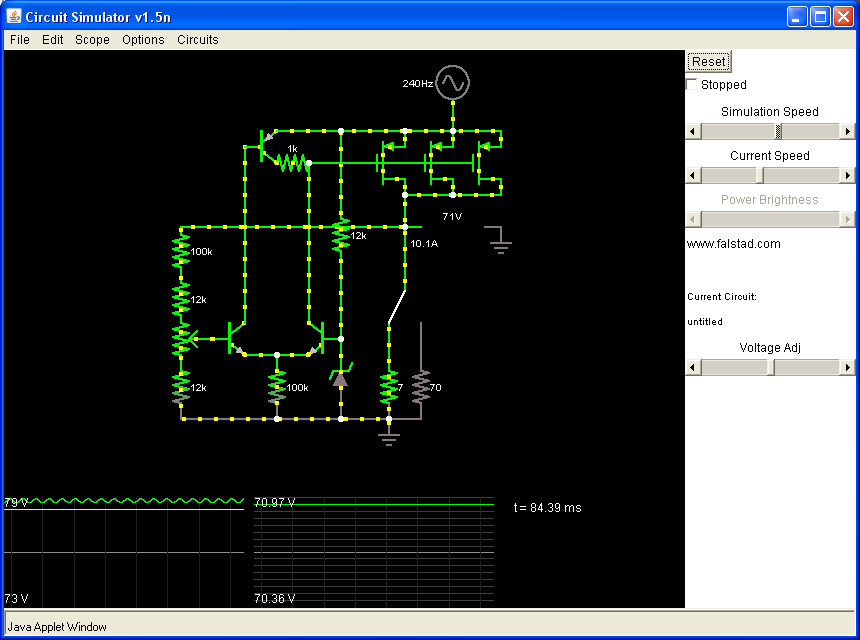Viewport: 860px width, 640px height.
Task: Click Voltage Adj right arrow
Action: click(848, 367)
